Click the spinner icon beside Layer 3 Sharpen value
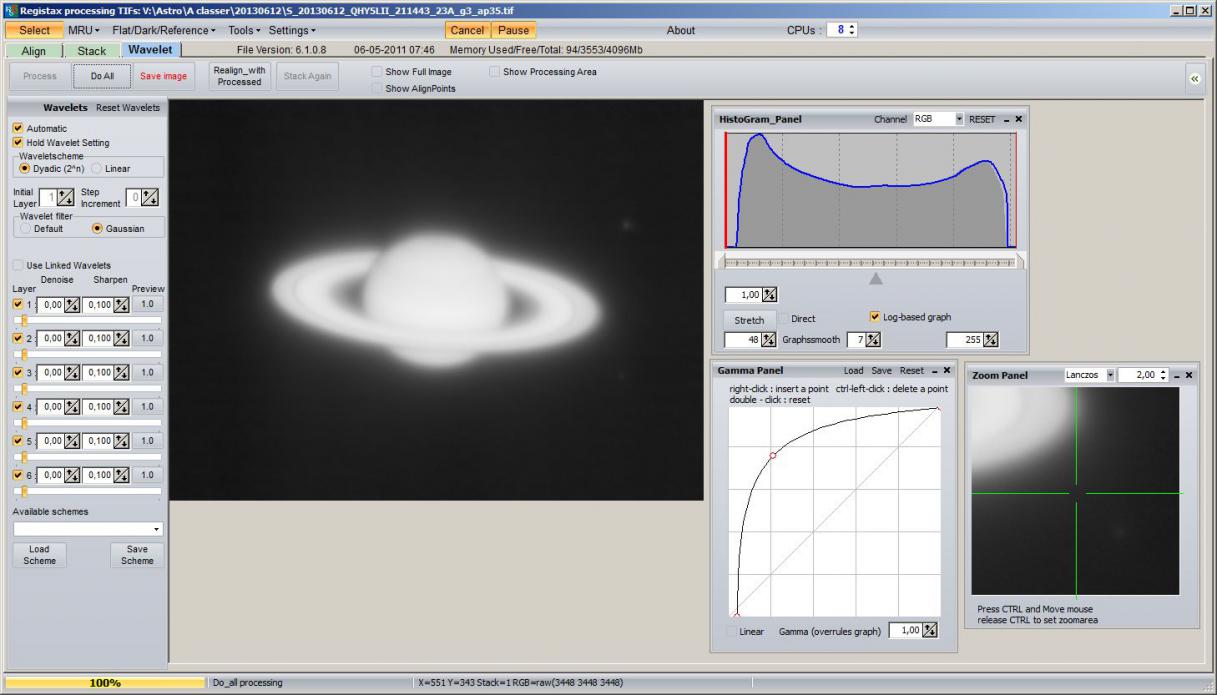 pos(123,372)
